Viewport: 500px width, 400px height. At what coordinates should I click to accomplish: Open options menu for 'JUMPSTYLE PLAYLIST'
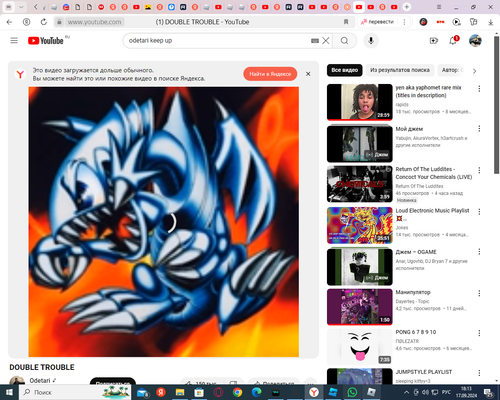click(x=479, y=373)
